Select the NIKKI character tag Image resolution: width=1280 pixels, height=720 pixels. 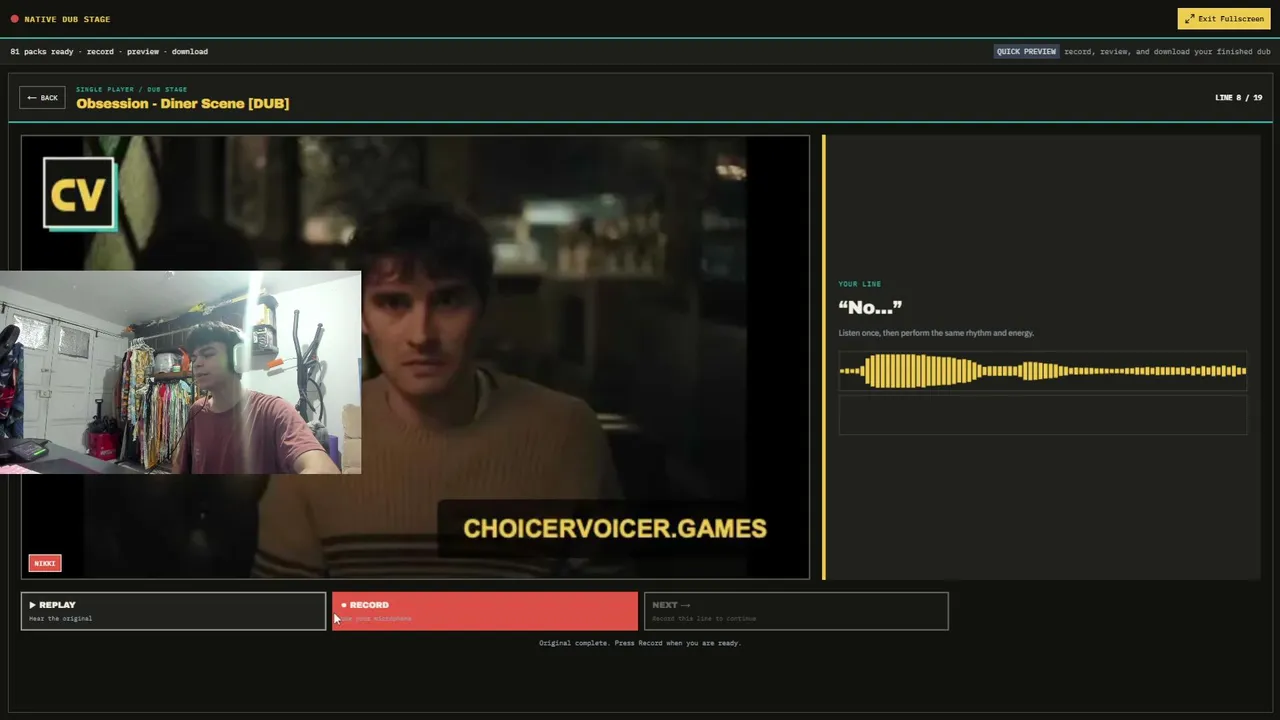pyautogui.click(x=45, y=563)
